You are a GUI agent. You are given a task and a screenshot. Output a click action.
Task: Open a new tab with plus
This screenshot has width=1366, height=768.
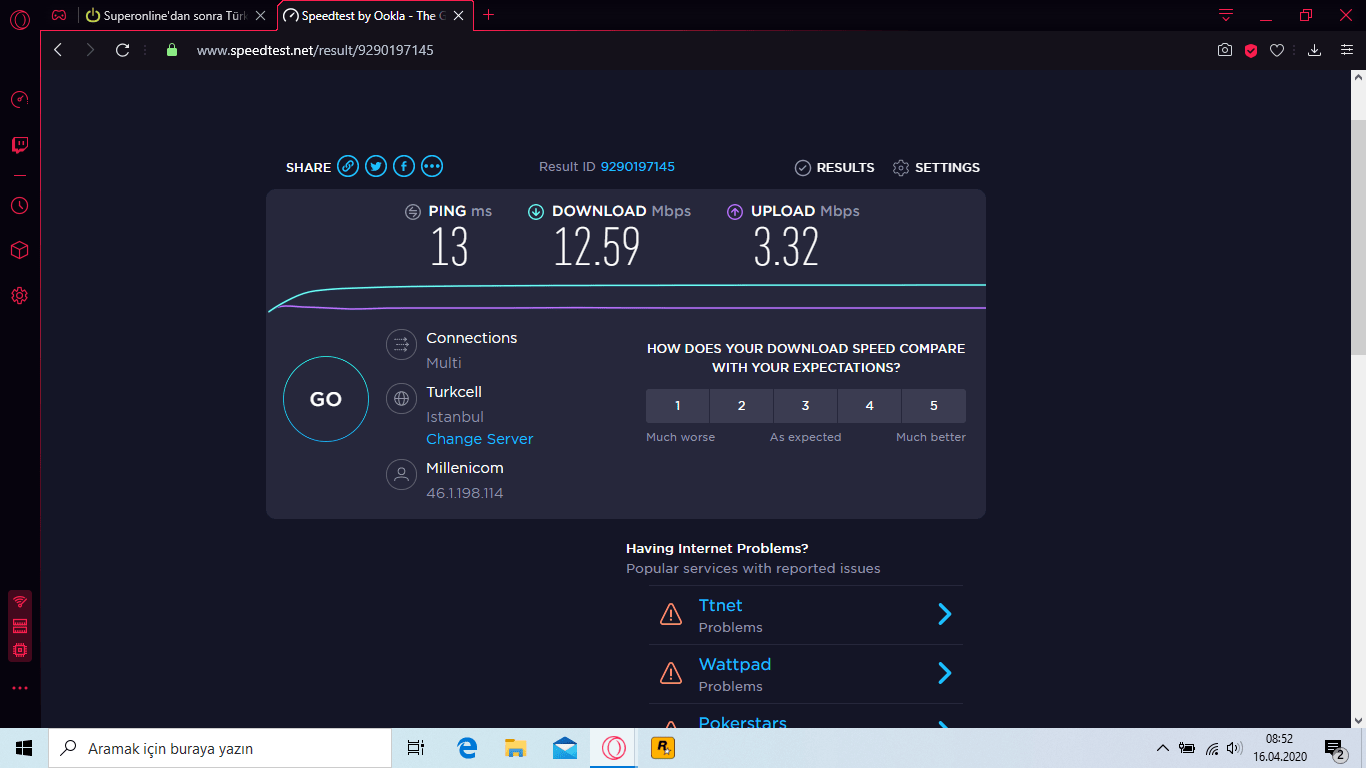pyautogui.click(x=489, y=15)
